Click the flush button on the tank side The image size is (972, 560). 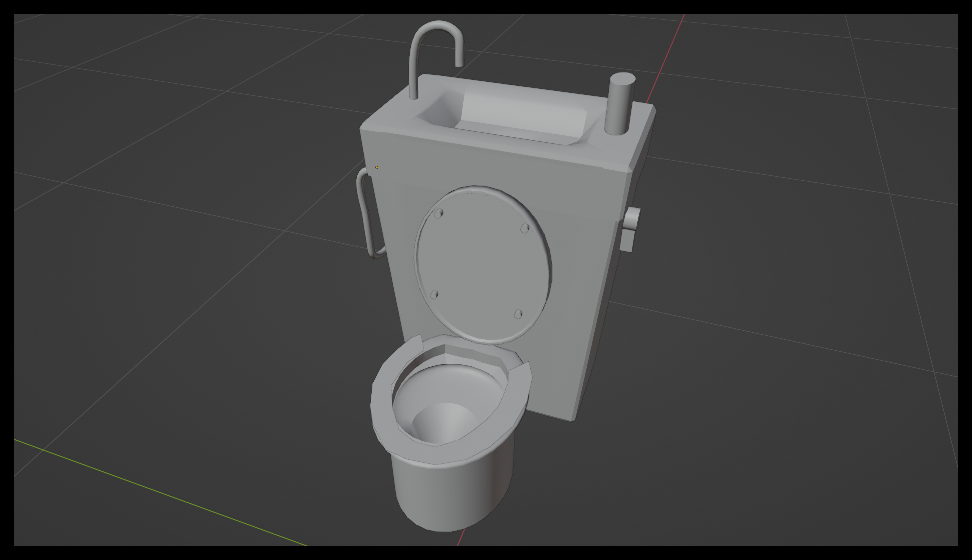pyautogui.click(x=630, y=230)
